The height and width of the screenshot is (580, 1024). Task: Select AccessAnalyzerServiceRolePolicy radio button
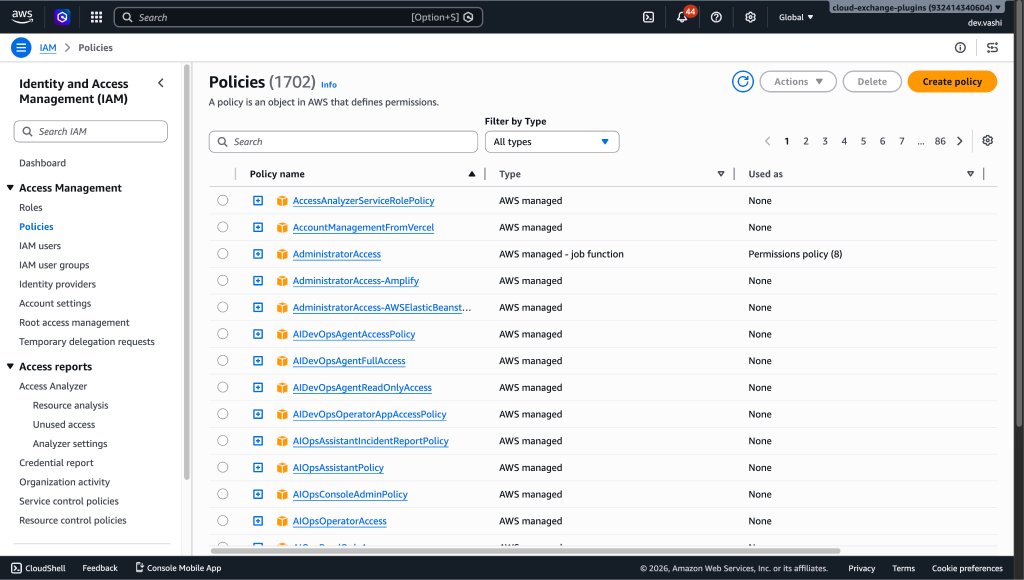(223, 201)
